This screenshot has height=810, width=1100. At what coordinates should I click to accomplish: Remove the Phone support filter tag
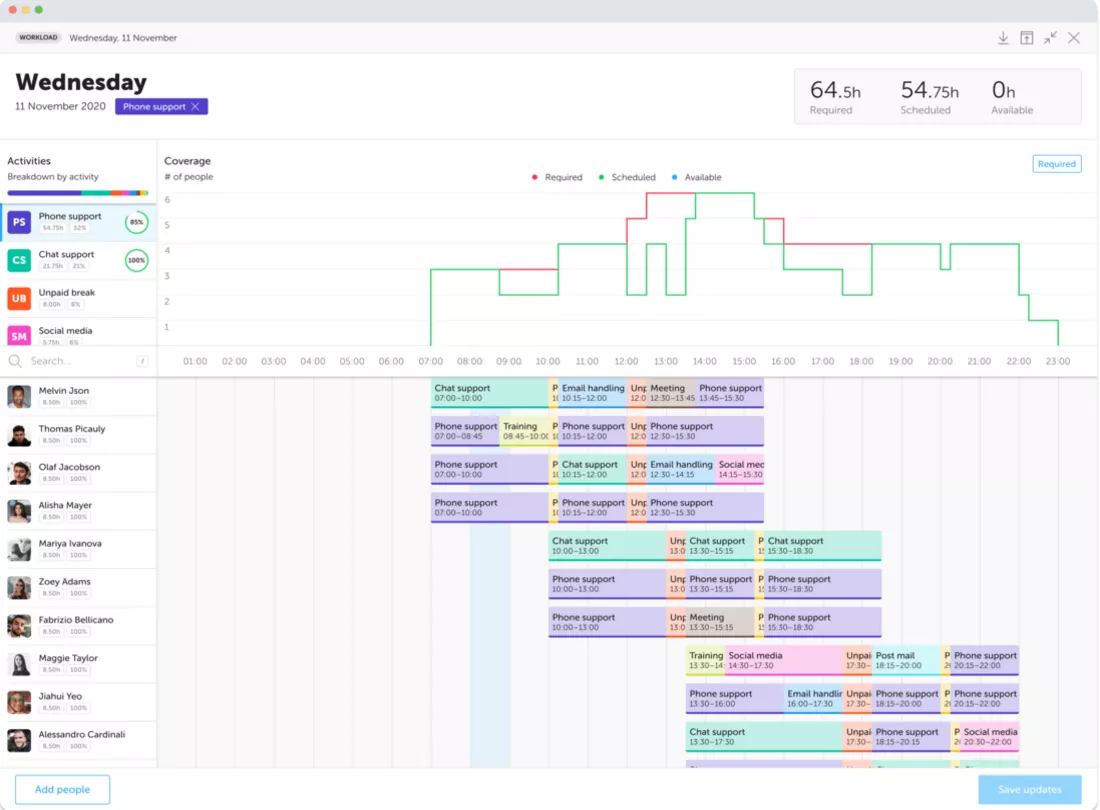(196, 107)
